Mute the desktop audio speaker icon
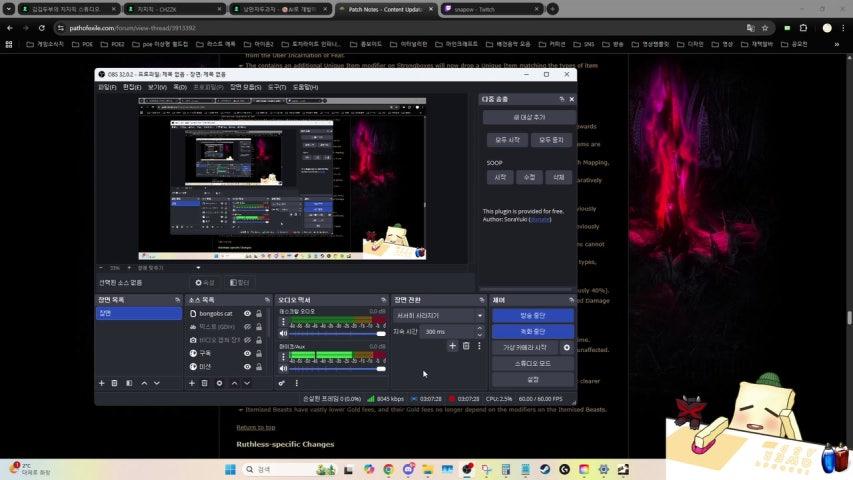This screenshot has height=480, width=853. (283, 333)
